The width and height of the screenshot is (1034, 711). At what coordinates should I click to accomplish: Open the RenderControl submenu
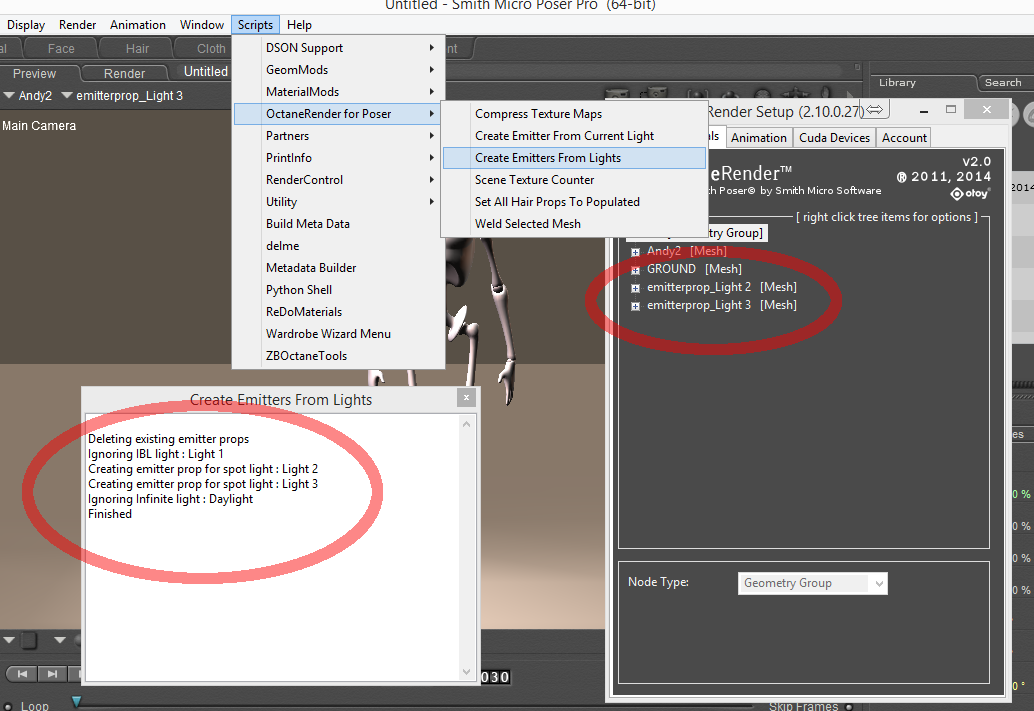click(339, 179)
